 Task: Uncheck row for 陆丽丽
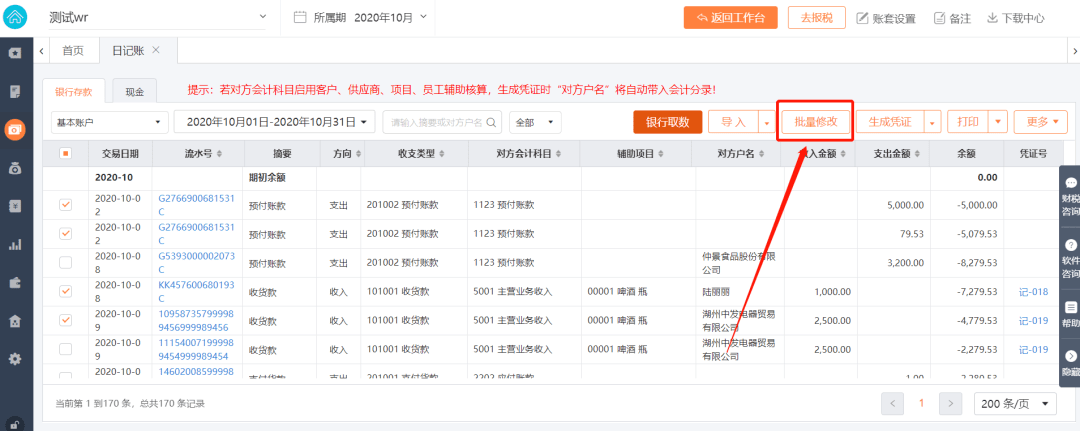[65, 291]
